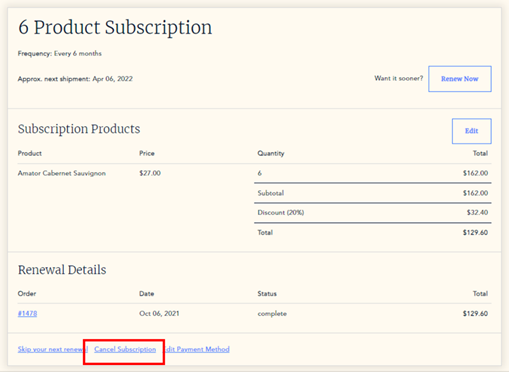509x372 pixels.
Task: Click the Subtotal label
Action: click(271, 193)
